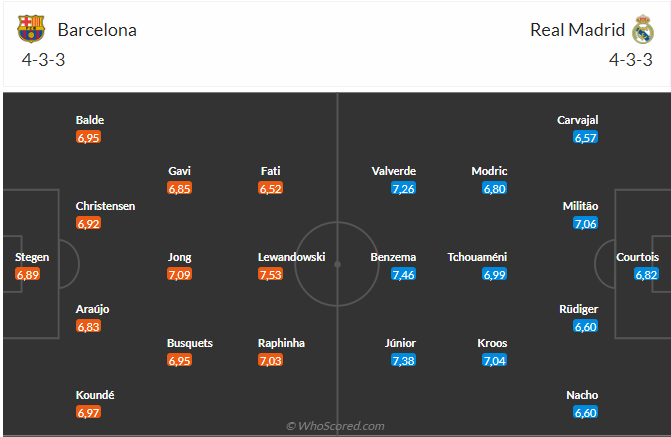Select Lewandowski's 7,53 rating badge
The width and height of the screenshot is (671, 437).
[270, 274]
